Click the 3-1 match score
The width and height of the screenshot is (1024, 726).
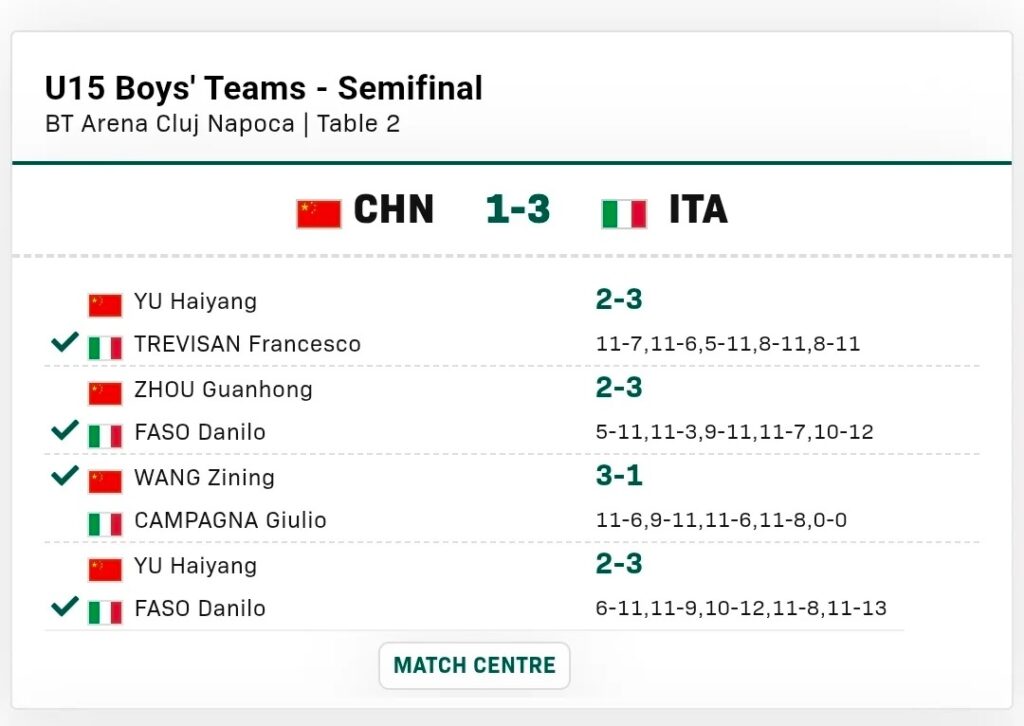coord(619,475)
